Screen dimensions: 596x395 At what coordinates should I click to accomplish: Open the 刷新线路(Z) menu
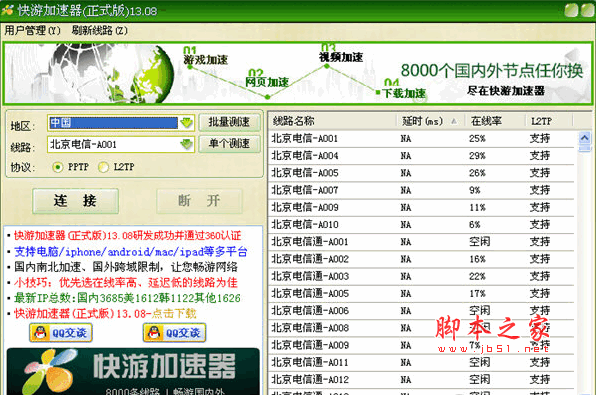click(100, 30)
